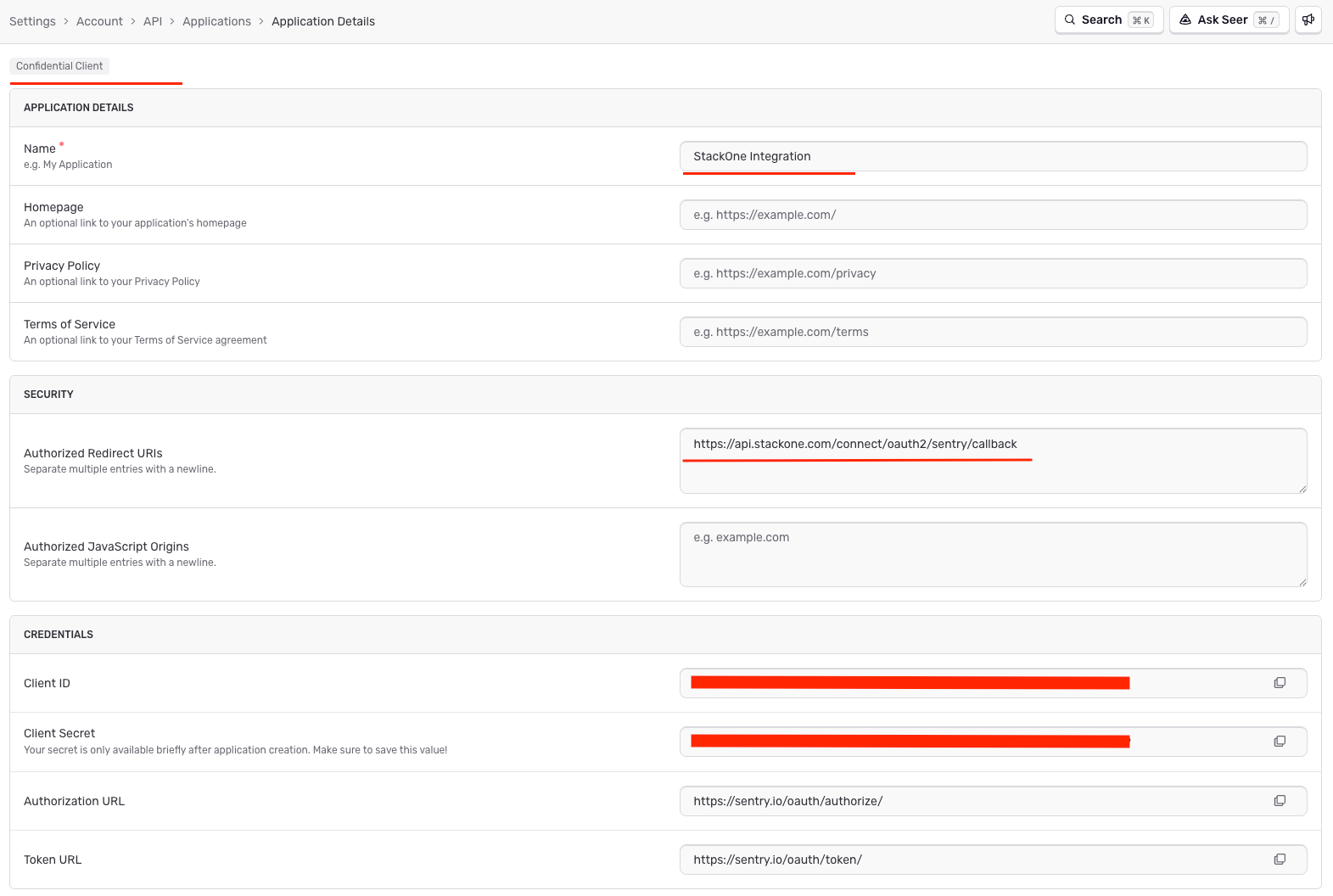This screenshot has height=896, width=1333.
Task: Copy the Authorization URL
Action: [x=1280, y=801]
